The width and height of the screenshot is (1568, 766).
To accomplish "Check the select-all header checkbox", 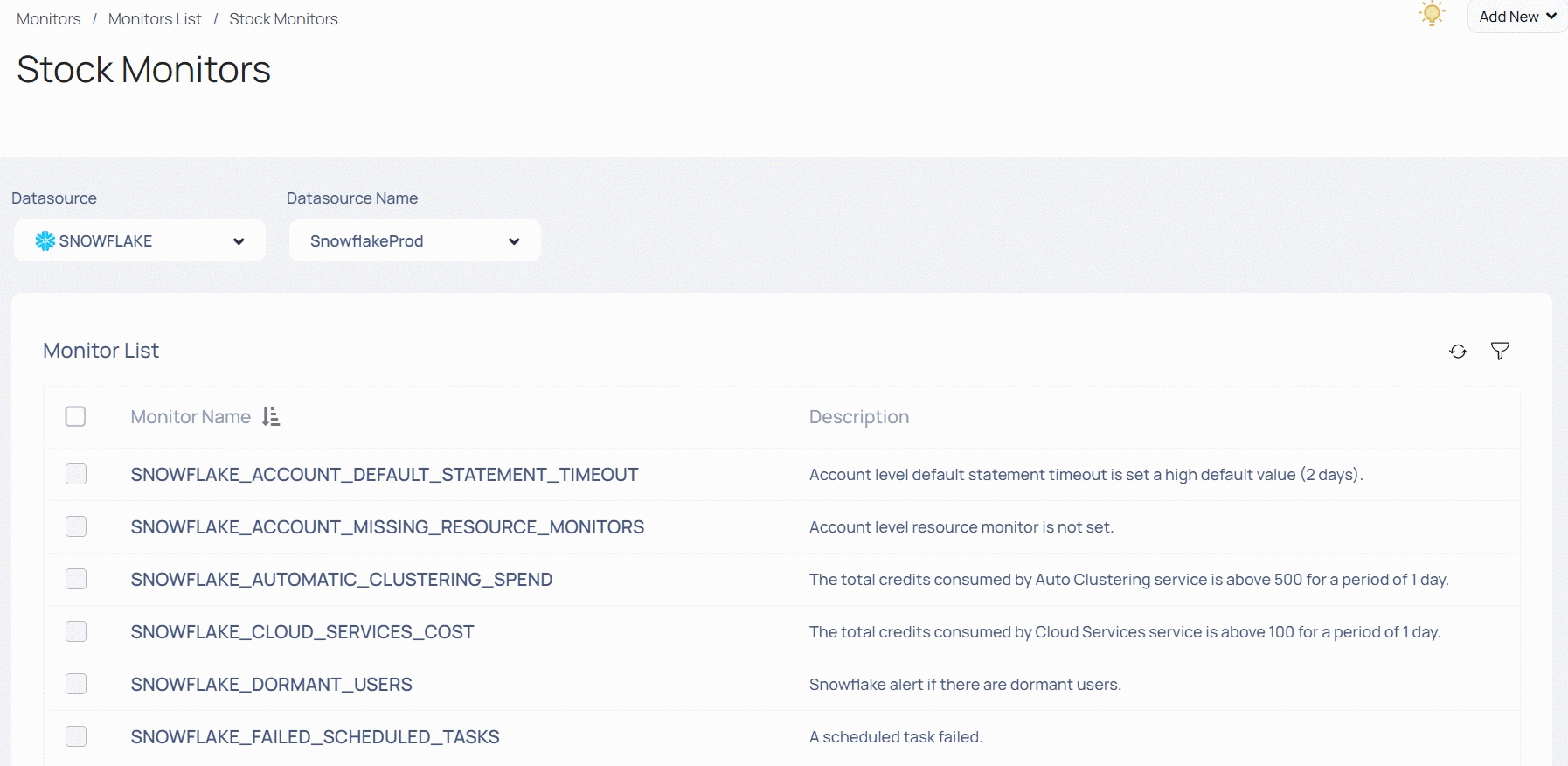I will coord(76,416).
